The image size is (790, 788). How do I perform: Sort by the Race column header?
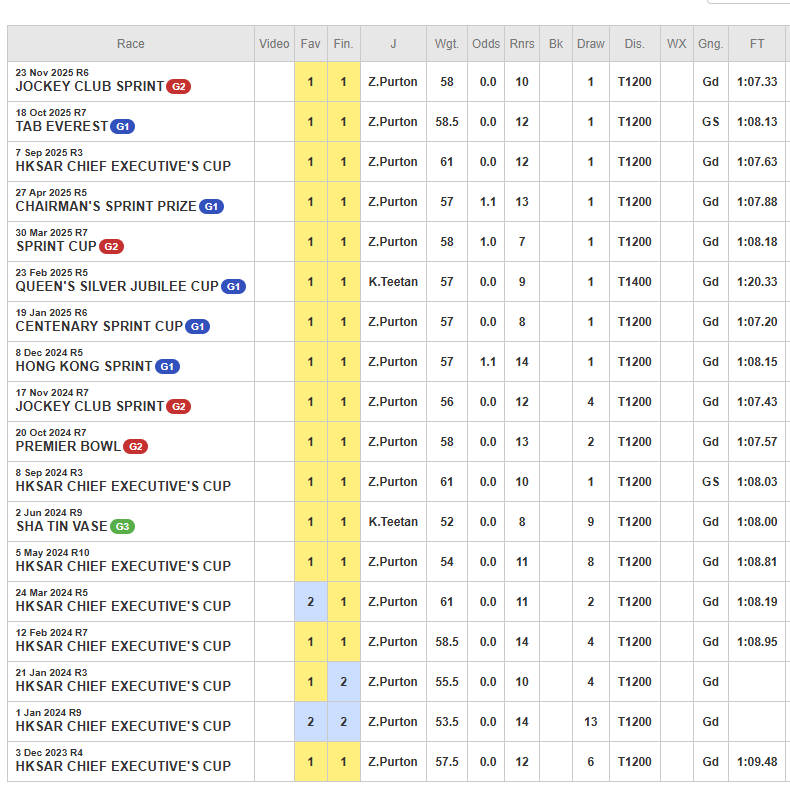pyautogui.click(x=130, y=44)
